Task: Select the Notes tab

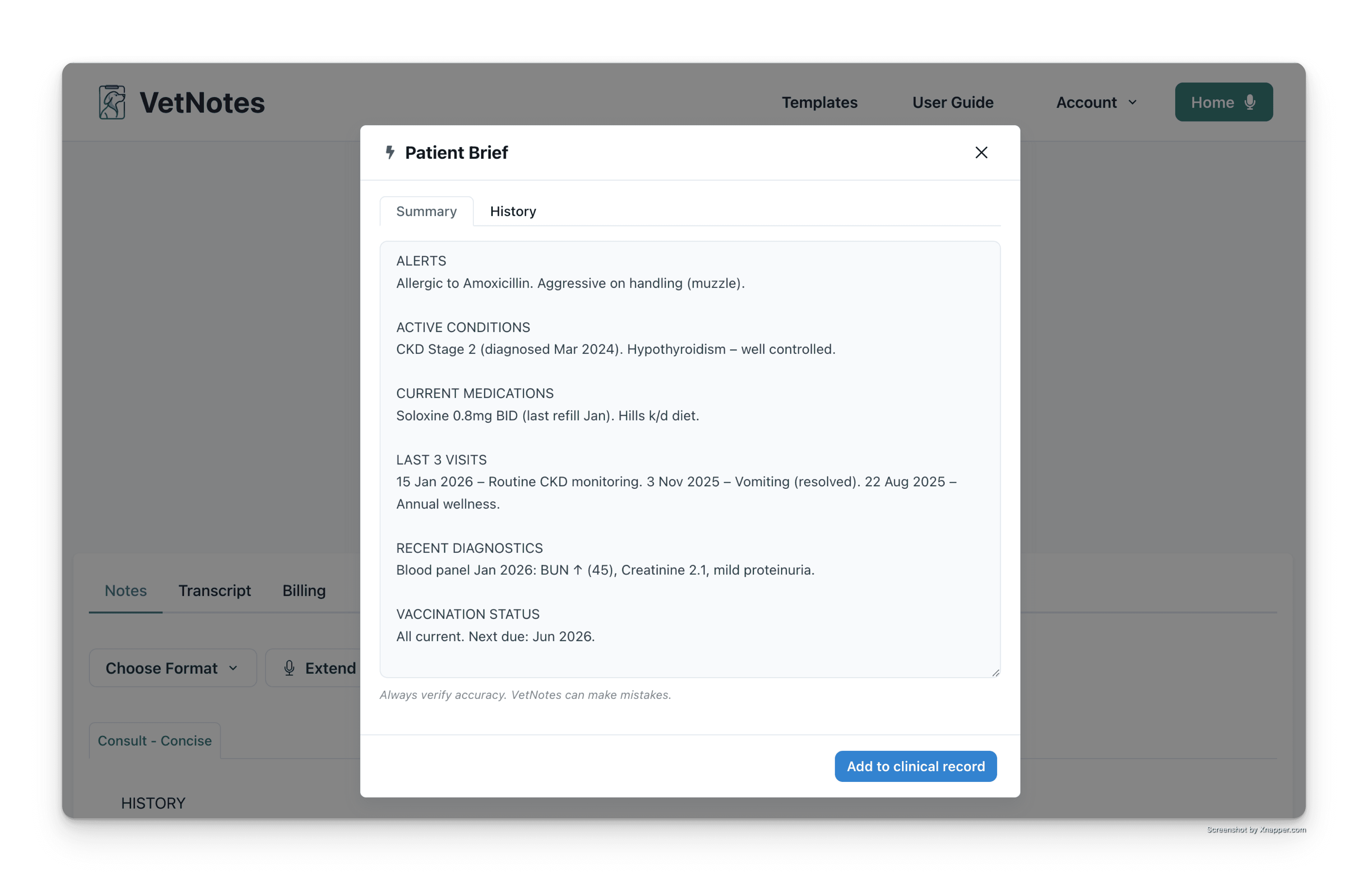Action: pyautogui.click(x=125, y=591)
